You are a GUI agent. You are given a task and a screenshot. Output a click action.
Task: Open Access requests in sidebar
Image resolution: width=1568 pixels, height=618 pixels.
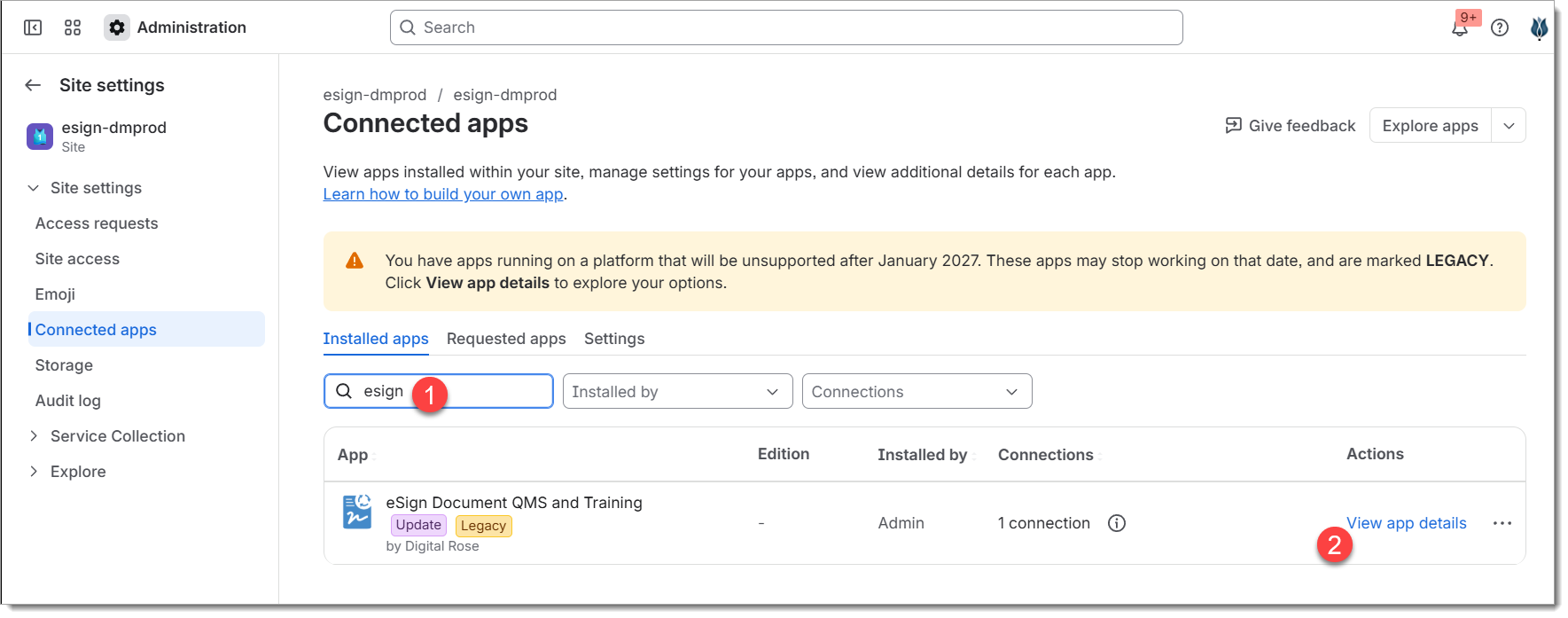click(x=97, y=223)
